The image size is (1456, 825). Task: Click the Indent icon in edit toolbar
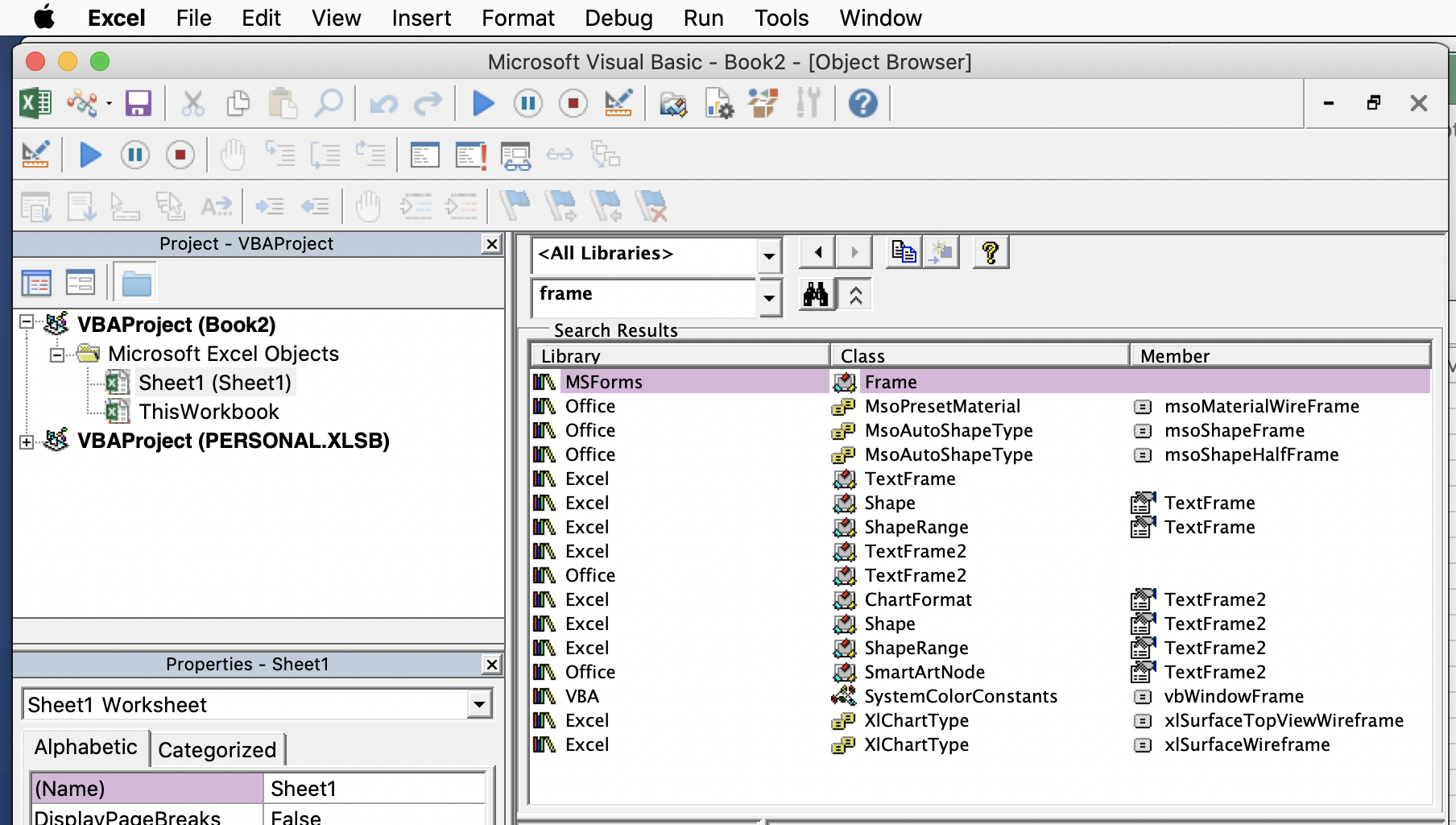[270, 207]
